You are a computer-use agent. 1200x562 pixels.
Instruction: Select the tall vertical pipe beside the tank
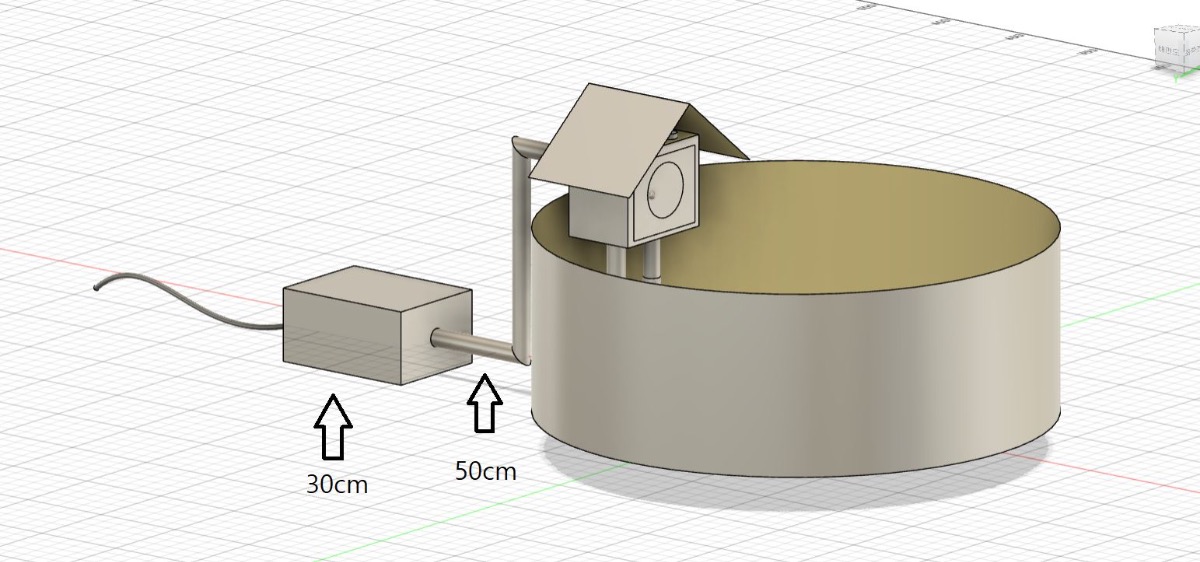519,250
